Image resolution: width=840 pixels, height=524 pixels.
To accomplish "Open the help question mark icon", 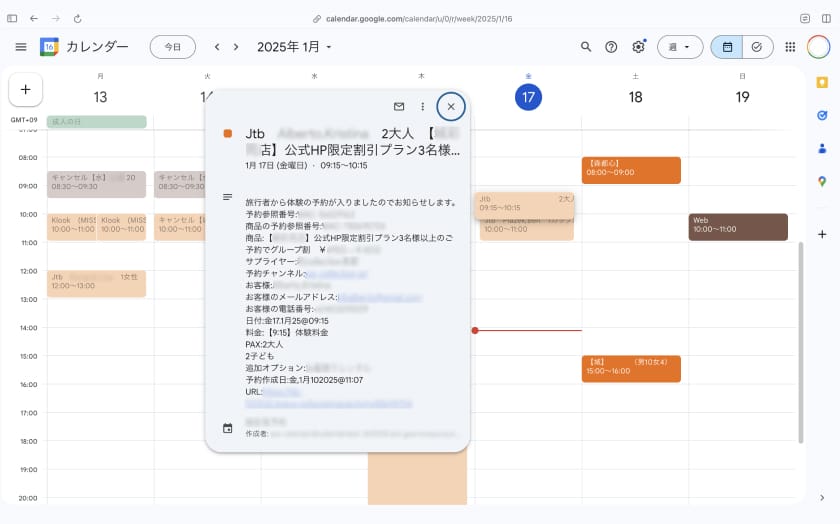I will click(611, 47).
